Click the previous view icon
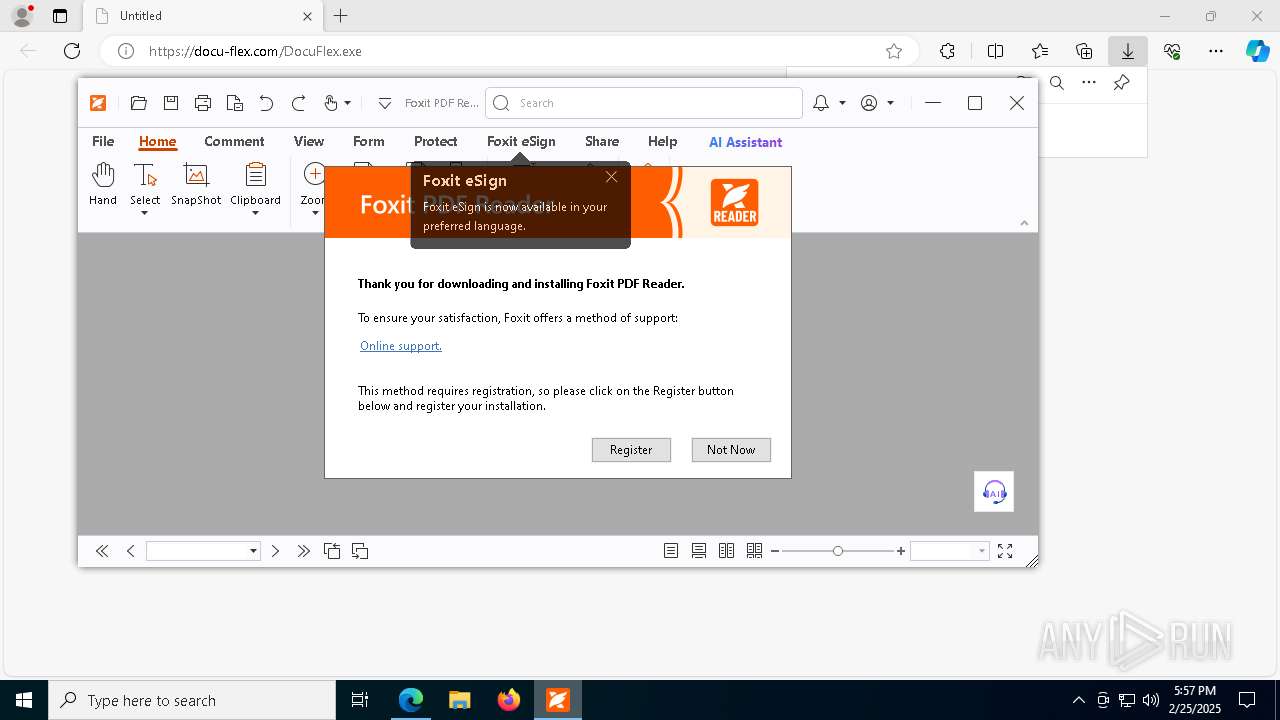 point(332,551)
